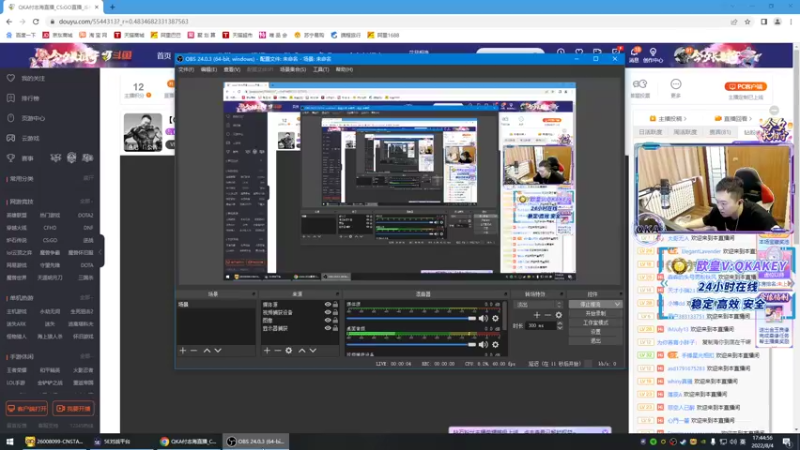Add a scene transition with plus icon
The width and height of the screenshot is (800, 450).
point(537,315)
